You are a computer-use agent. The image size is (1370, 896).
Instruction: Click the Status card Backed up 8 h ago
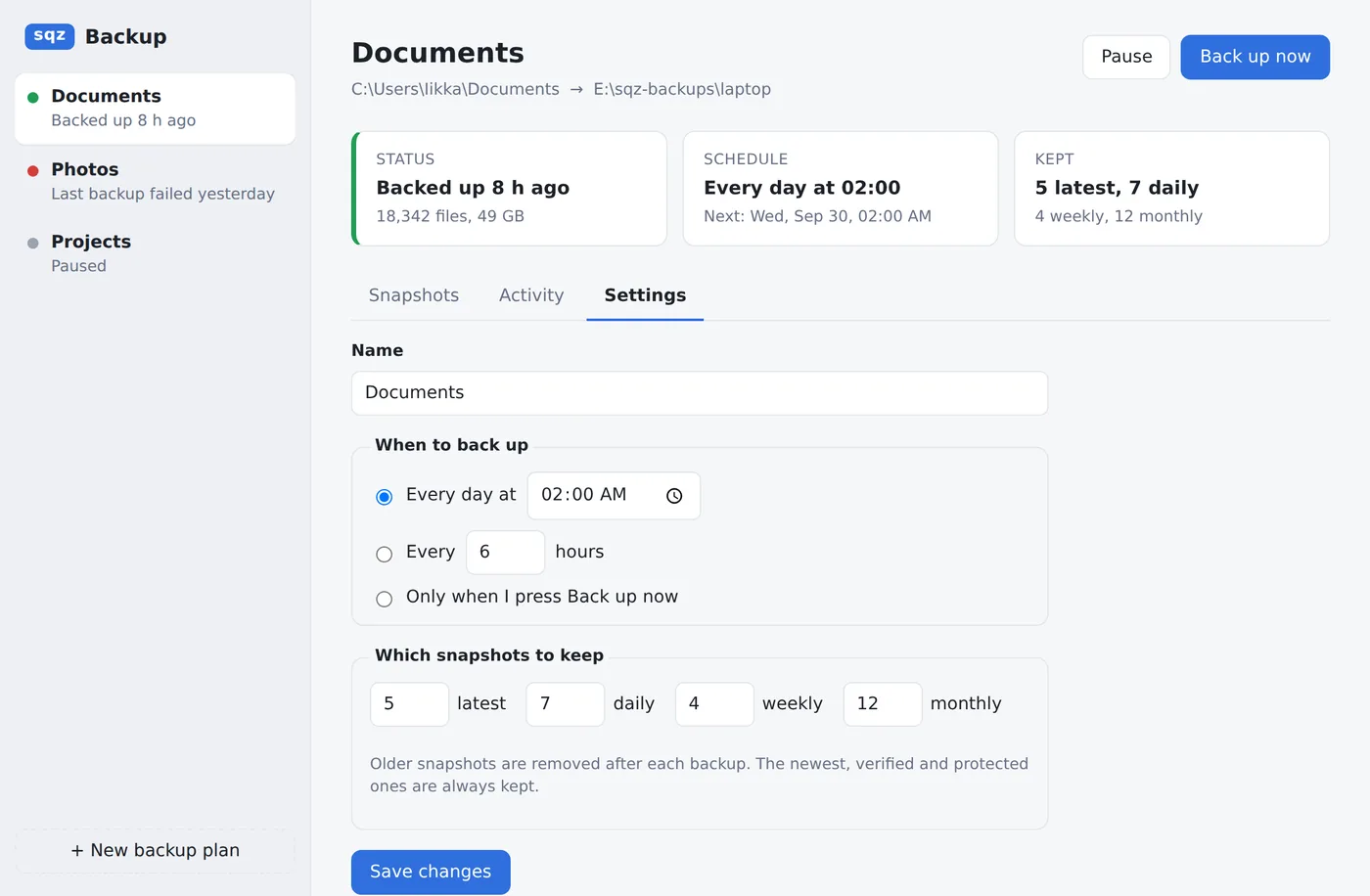(509, 189)
